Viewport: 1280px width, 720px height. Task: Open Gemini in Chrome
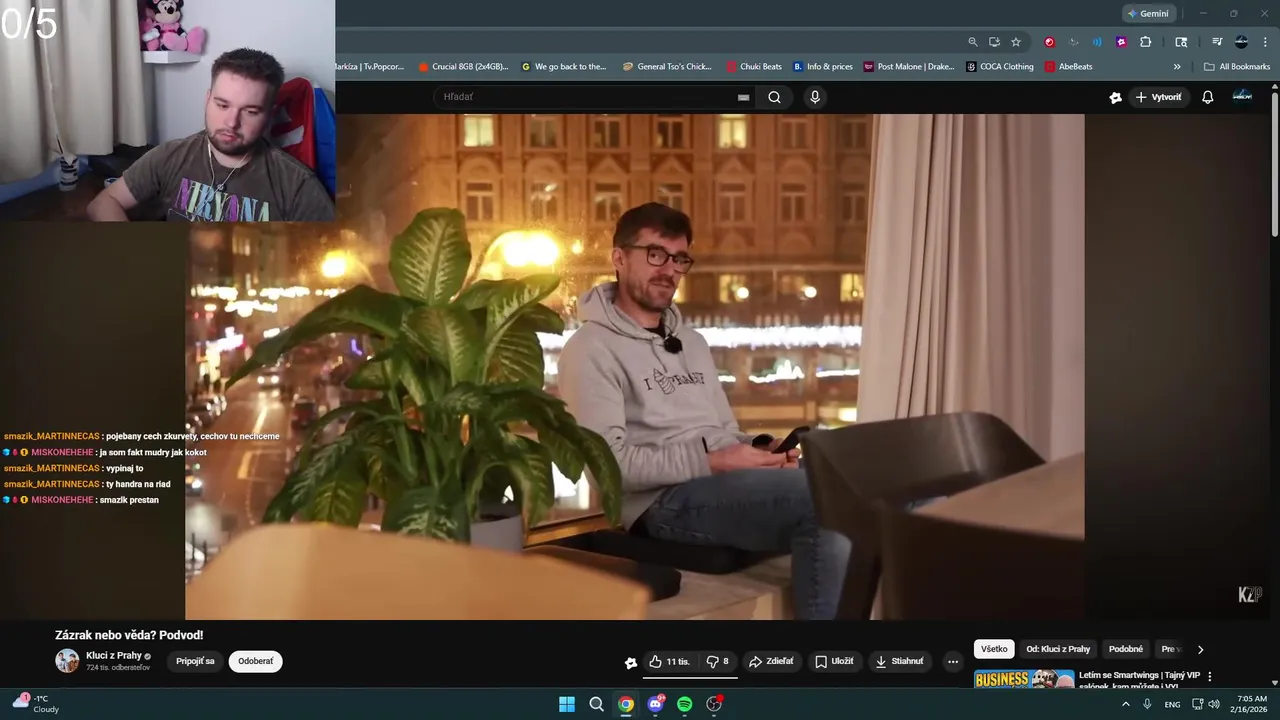[1147, 13]
